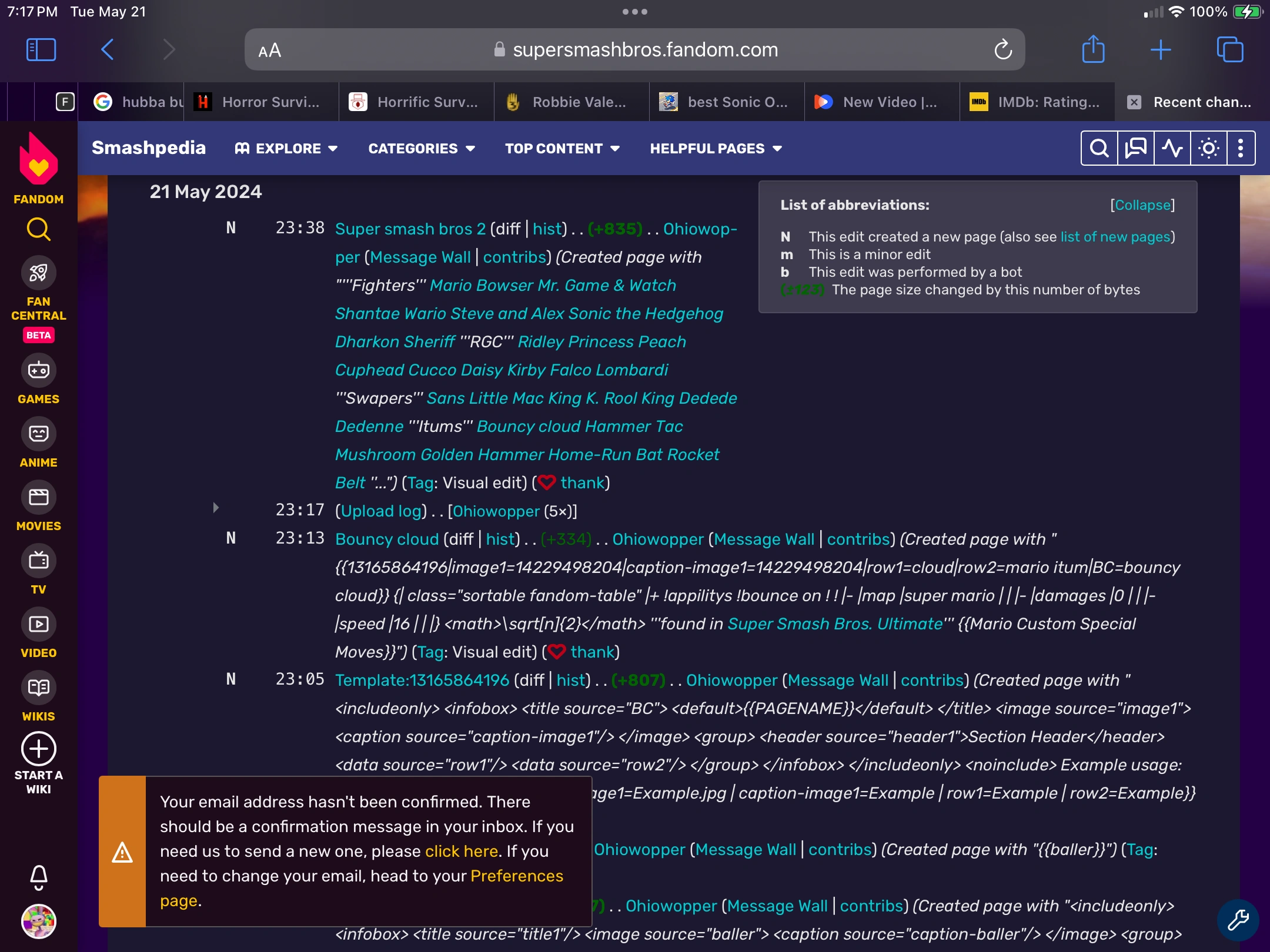Click the wrench admin tools button

(x=1238, y=920)
